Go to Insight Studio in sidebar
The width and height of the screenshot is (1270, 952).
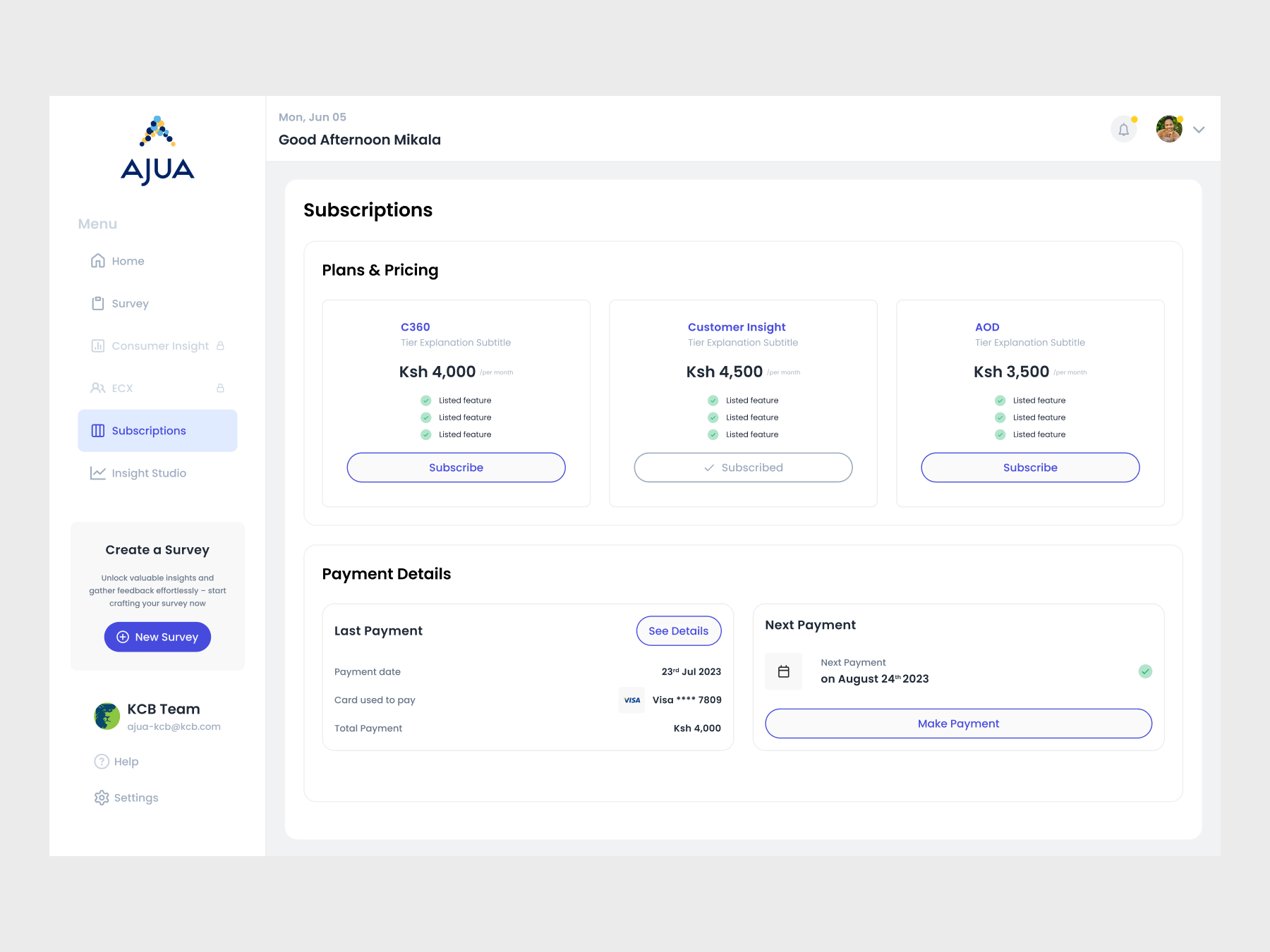[x=148, y=473]
